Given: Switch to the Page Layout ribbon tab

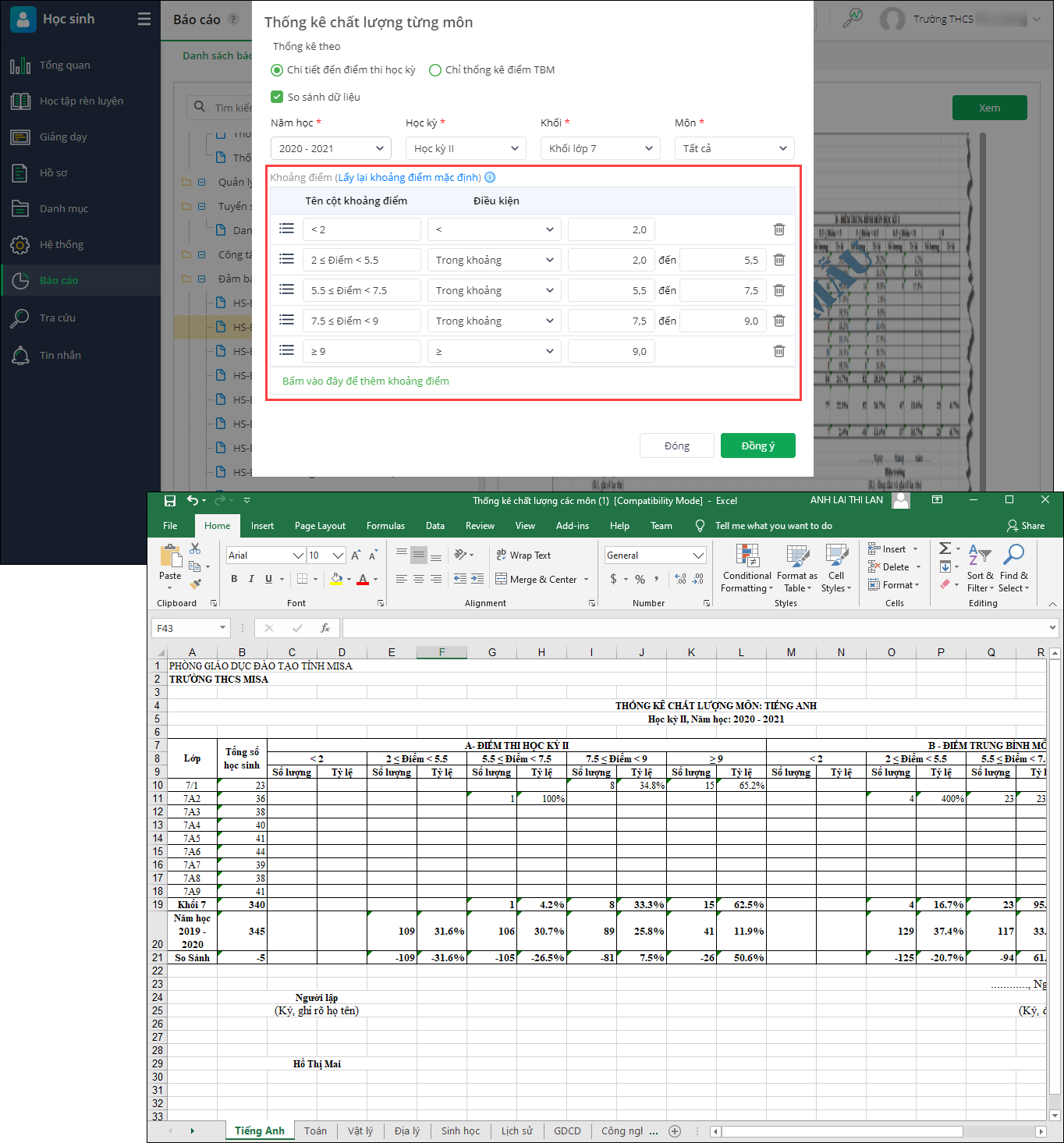Looking at the screenshot, I should pos(320,526).
